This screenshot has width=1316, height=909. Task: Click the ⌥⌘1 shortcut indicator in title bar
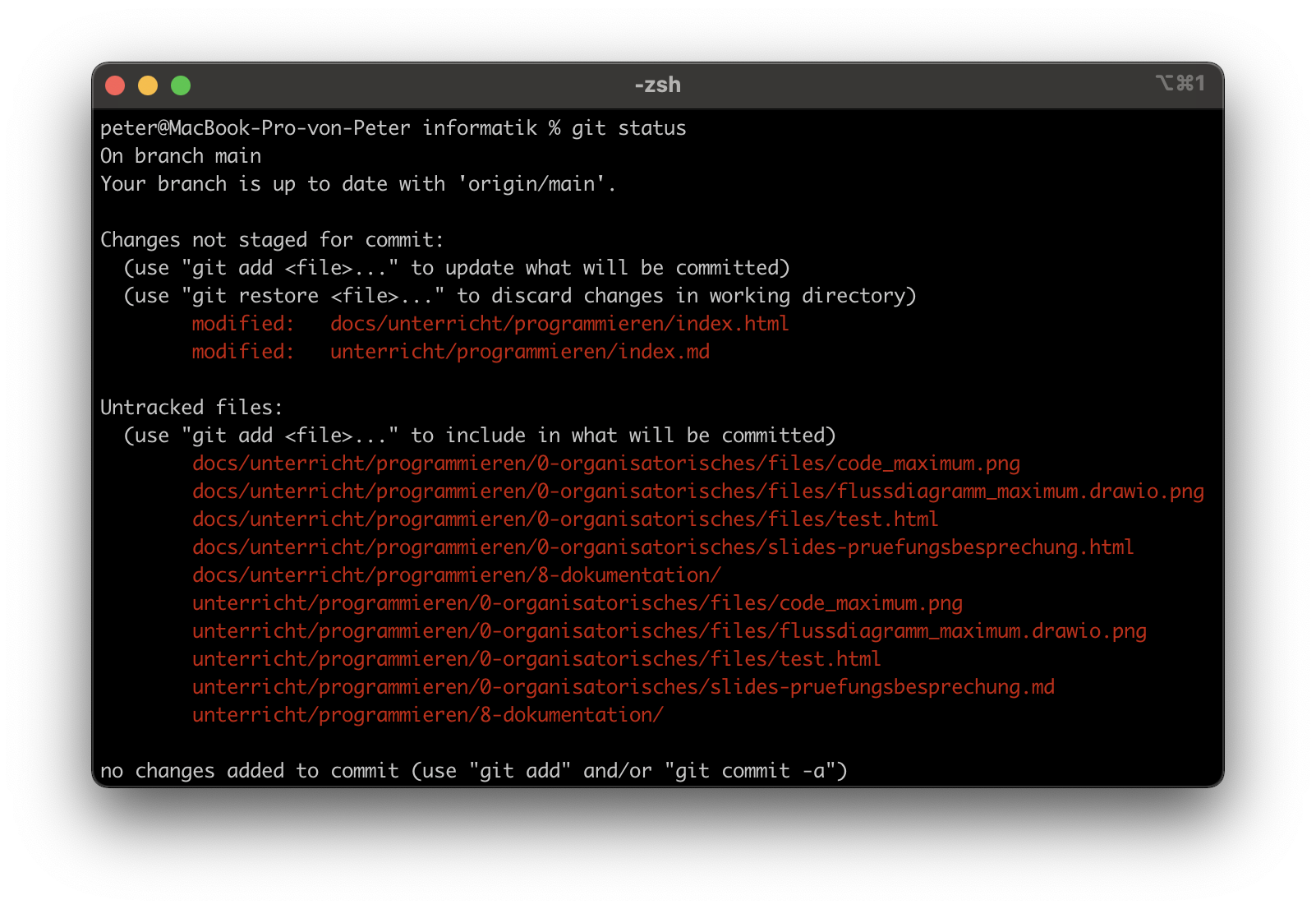click(1180, 84)
